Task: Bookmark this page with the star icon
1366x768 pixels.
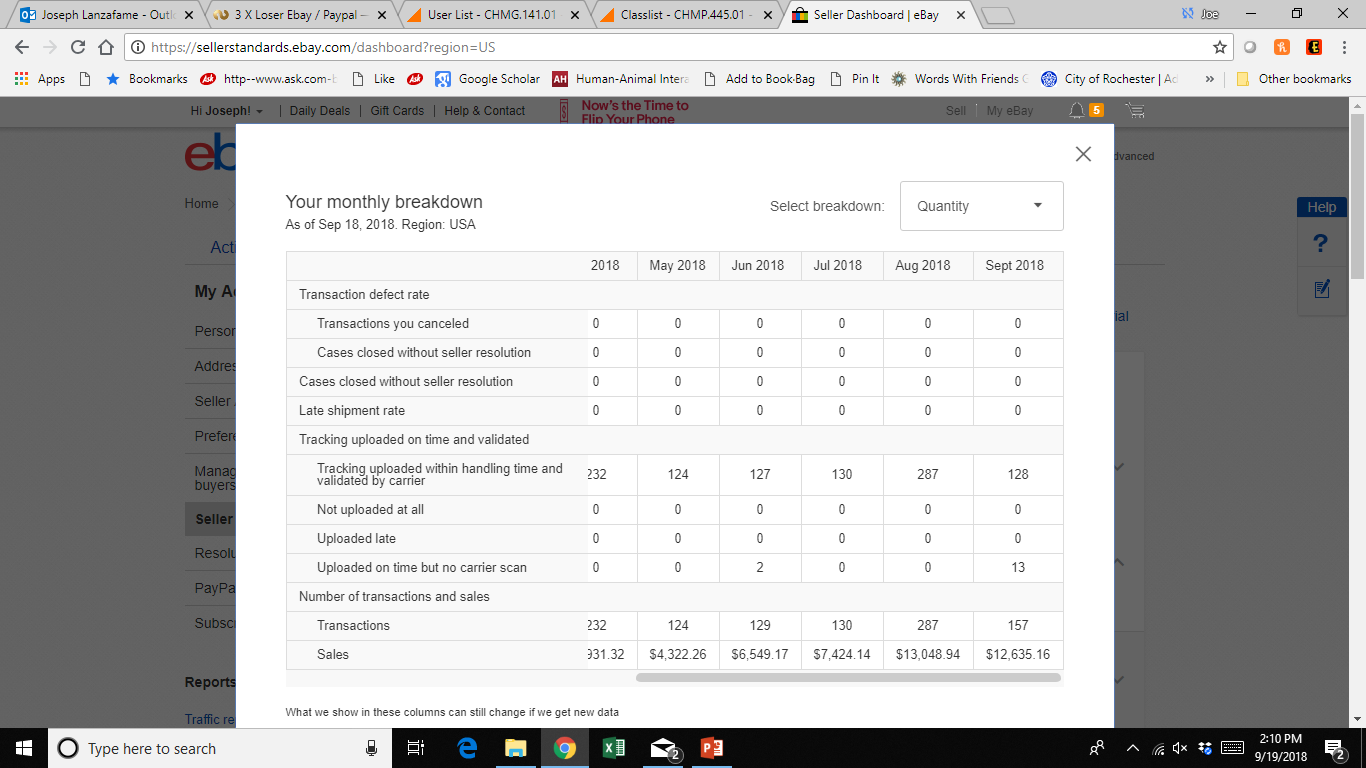Action: 1219,47
